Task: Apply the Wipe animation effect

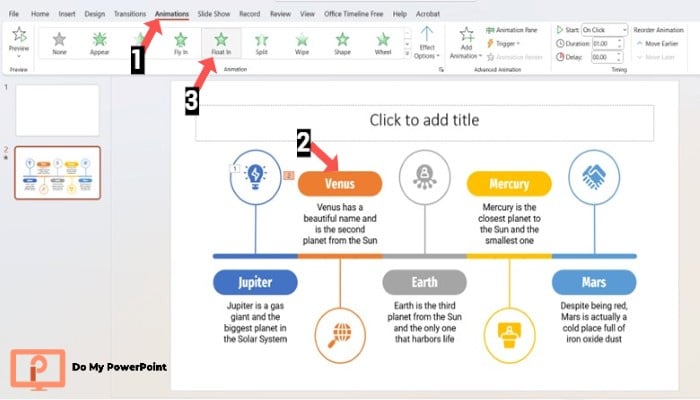Action: pyautogui.click(x=302, y=43)
